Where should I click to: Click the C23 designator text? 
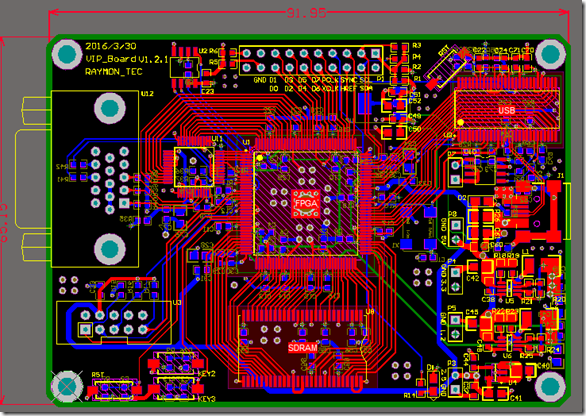pos(207,91)
